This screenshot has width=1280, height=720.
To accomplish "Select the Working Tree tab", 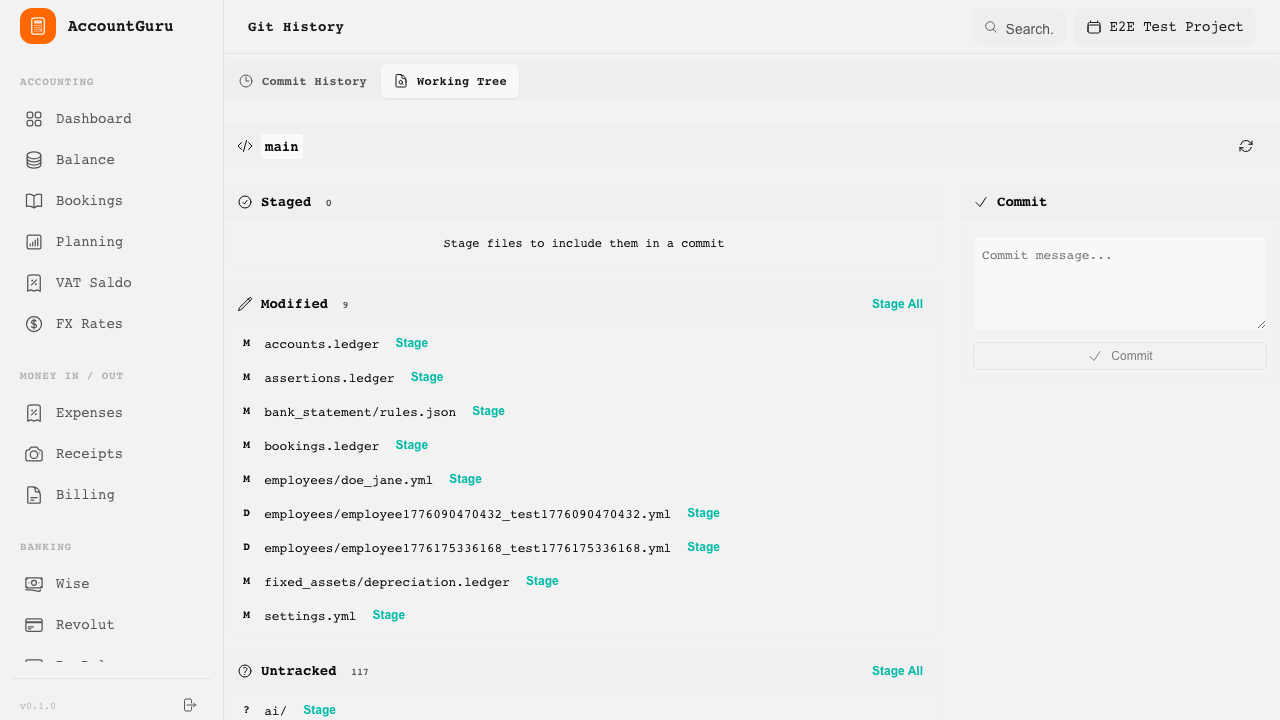I will [450, 81].
